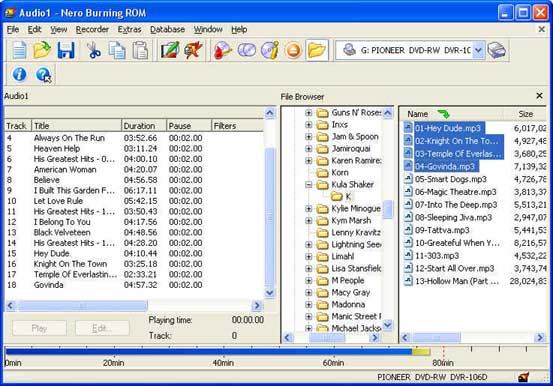Click file list scroll right arrow
553x386 pixels.
point(540,338)
